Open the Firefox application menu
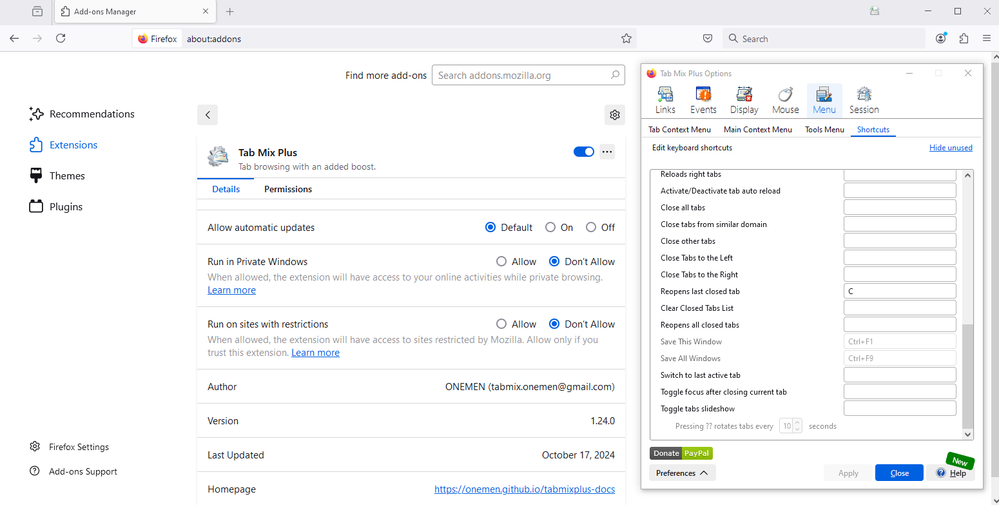The width and height of the screenshot is (999, 505). [985, 39]
